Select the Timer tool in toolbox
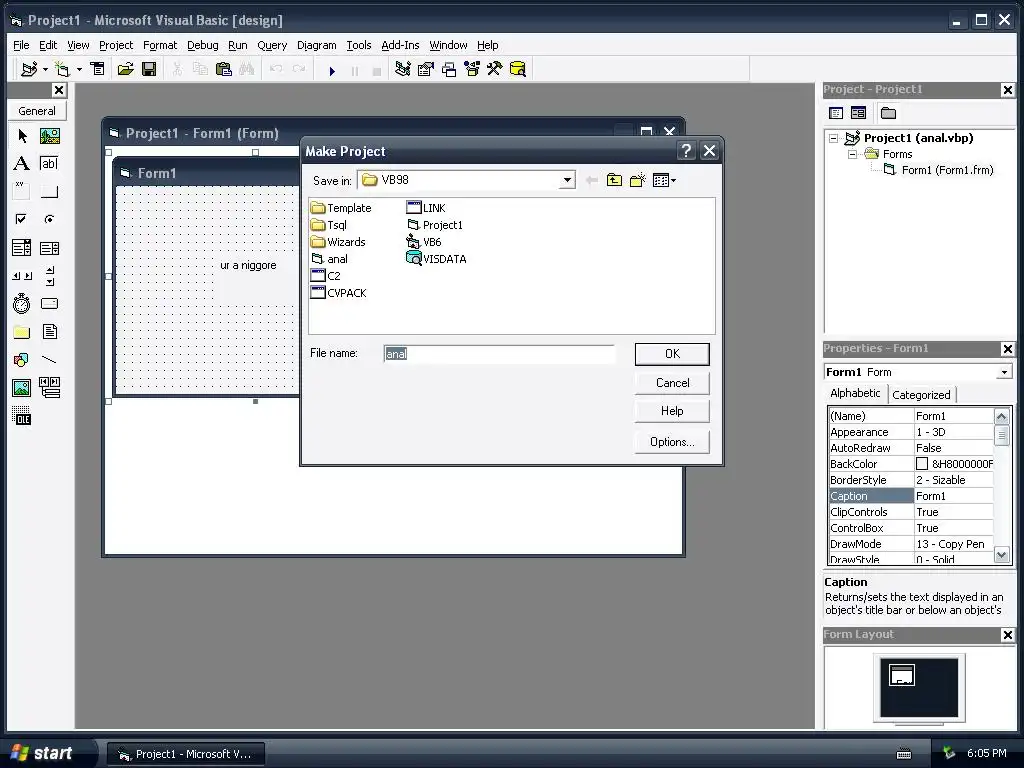Screen dimensions: 1024x768 pyautogui.click(x=22, y=304)
